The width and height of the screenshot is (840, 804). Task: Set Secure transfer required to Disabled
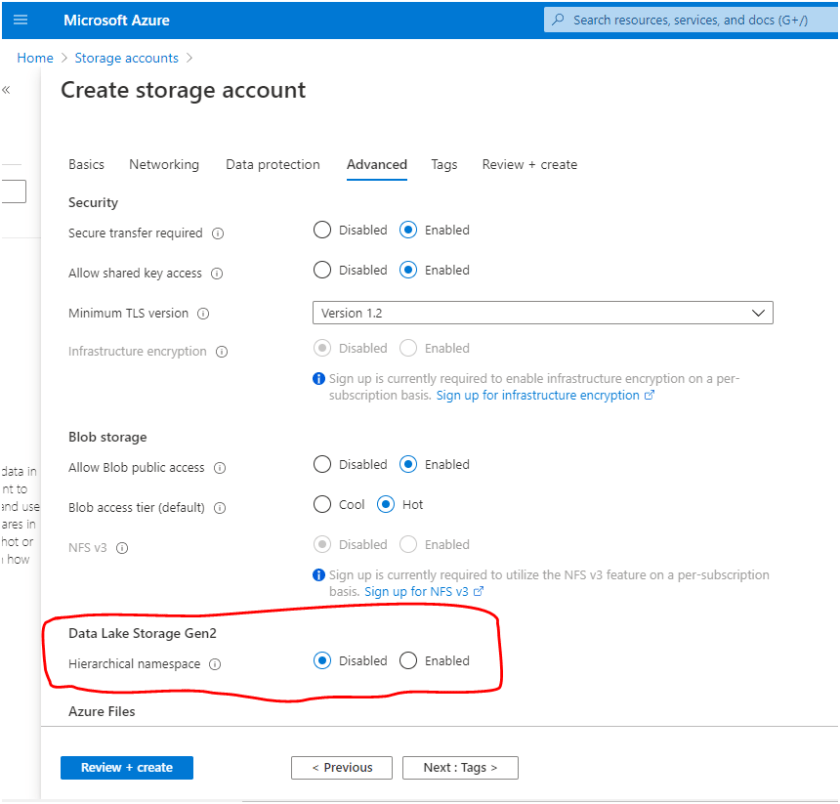[322, 230]
